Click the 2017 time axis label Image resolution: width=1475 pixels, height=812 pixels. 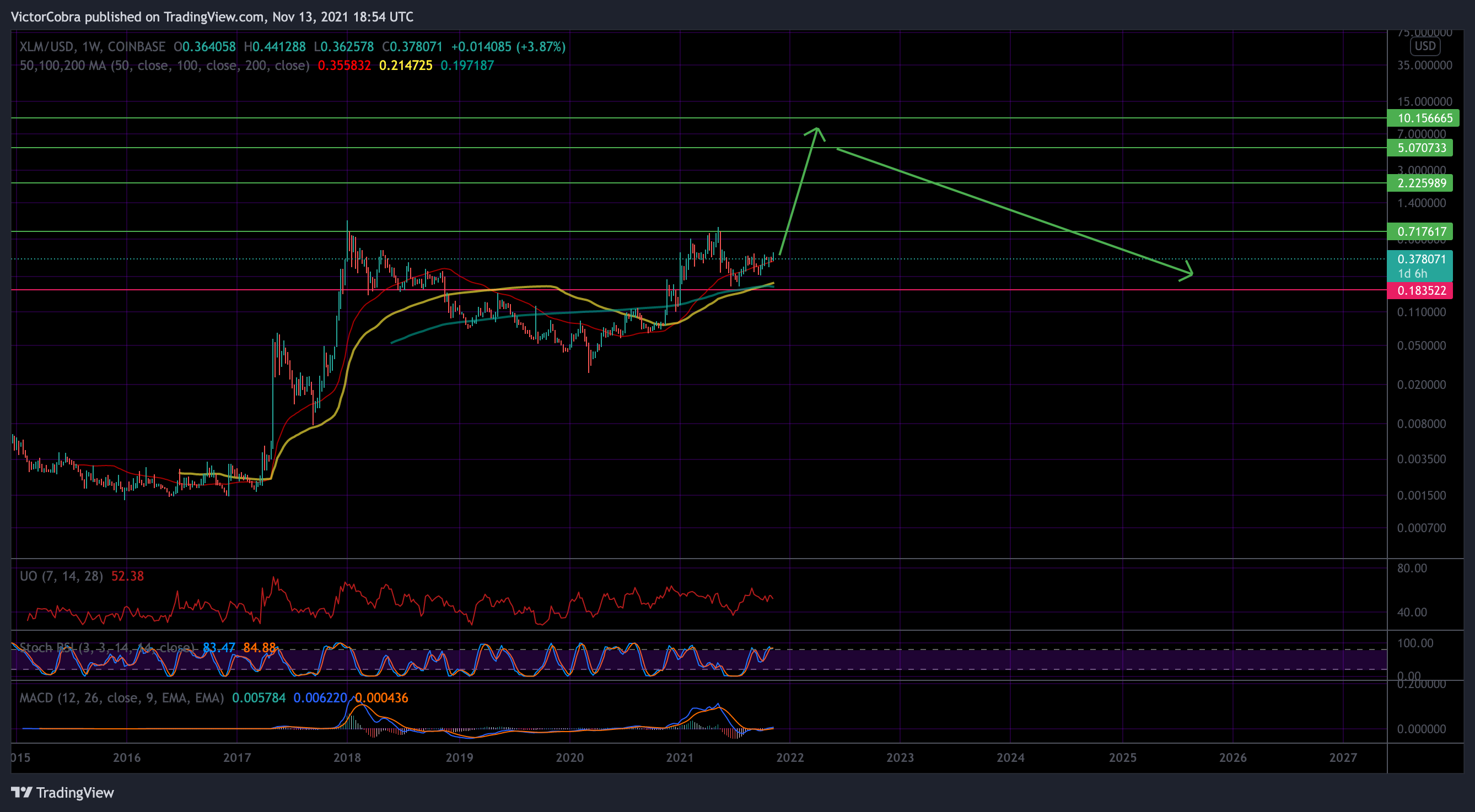click(x=237, y=757)
